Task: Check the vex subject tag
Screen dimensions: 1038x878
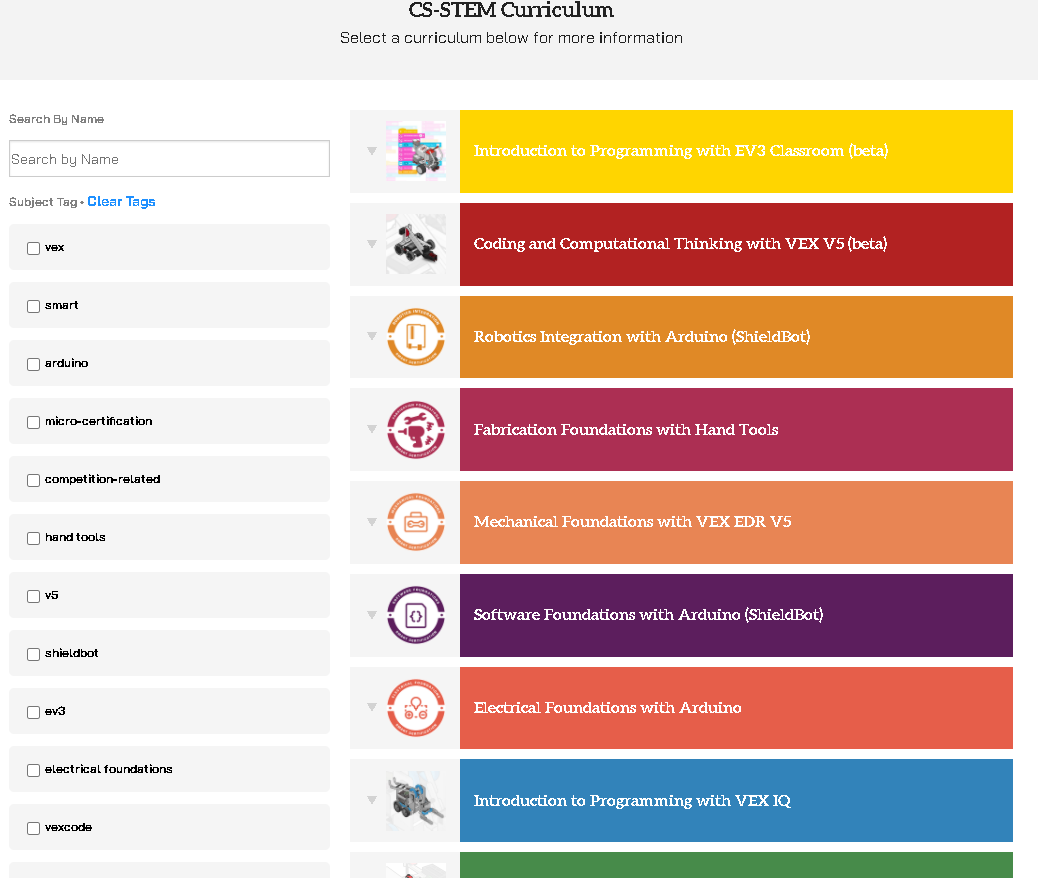Action: click(x=33, y=248)
